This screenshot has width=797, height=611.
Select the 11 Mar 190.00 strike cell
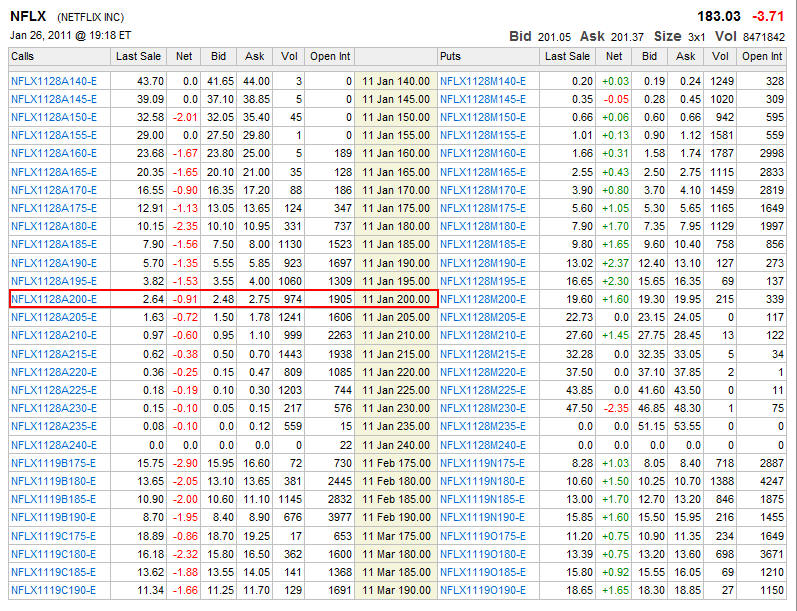coord(396,590)
